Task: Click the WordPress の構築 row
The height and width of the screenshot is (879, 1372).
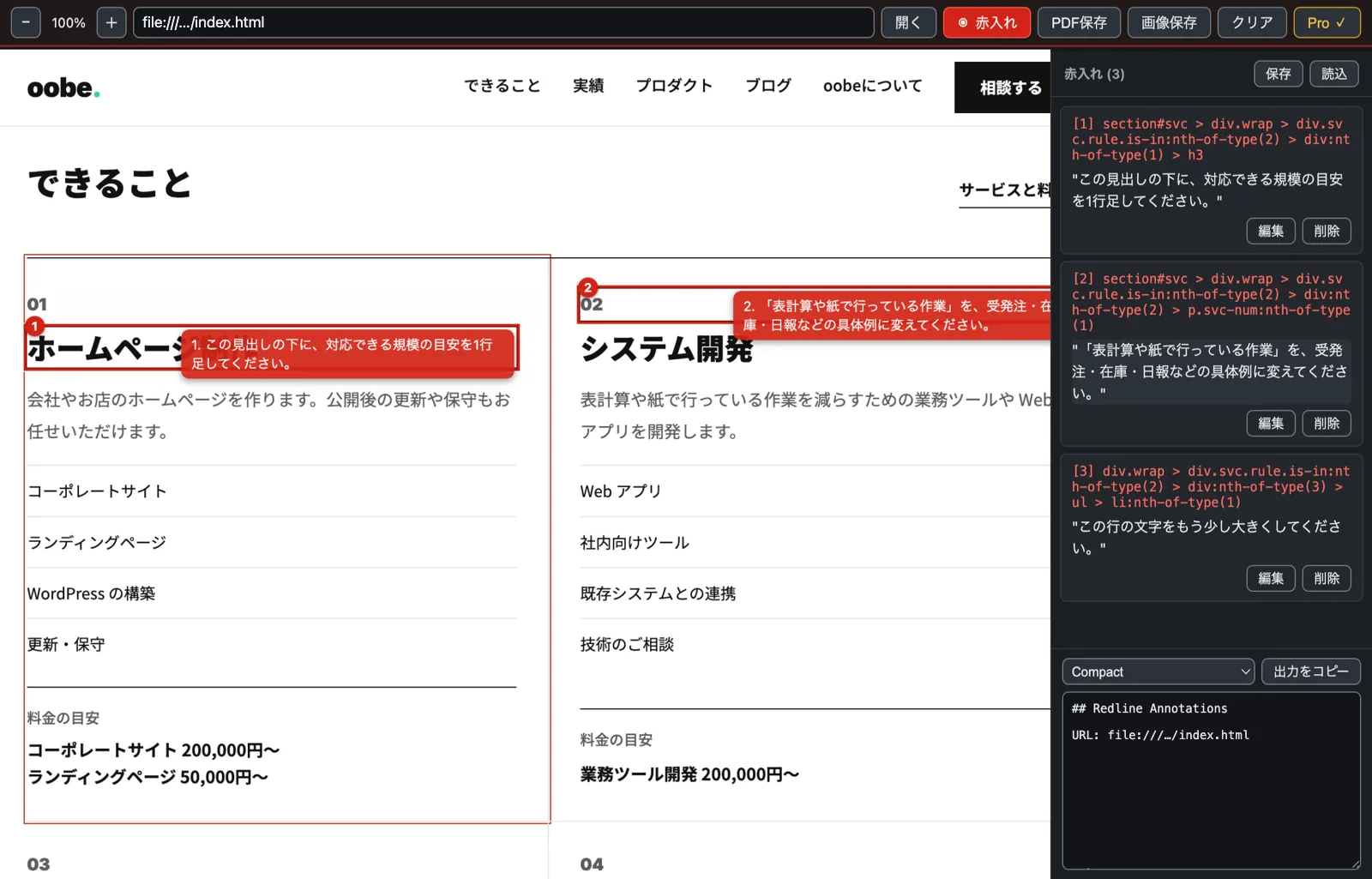Action: (x=271, y=593)
